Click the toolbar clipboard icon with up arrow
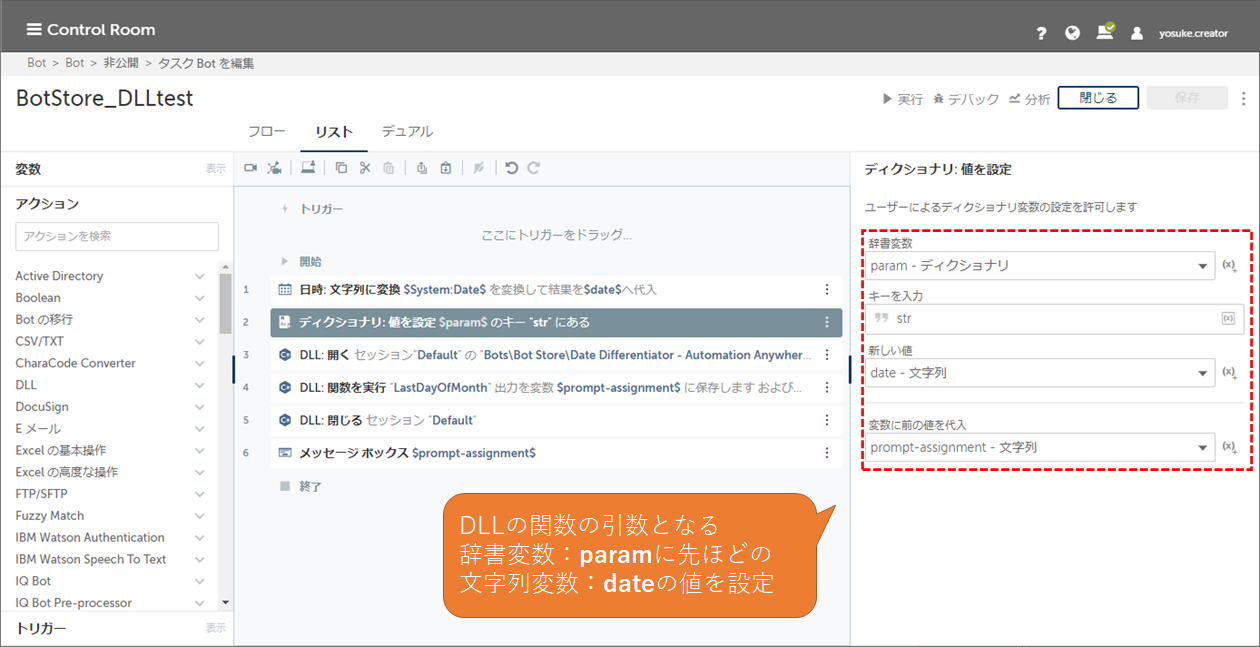 click(422, 168)
